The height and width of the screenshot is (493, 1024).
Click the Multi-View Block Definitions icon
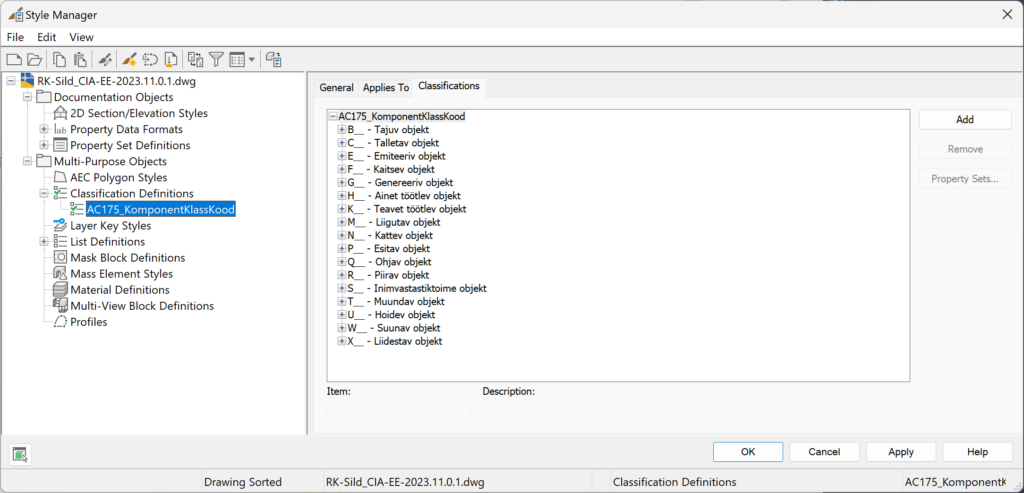(60, 306)
